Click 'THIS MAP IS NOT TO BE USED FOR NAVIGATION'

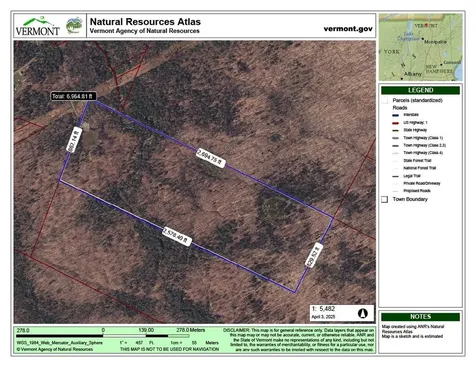(x=169, y=349)
